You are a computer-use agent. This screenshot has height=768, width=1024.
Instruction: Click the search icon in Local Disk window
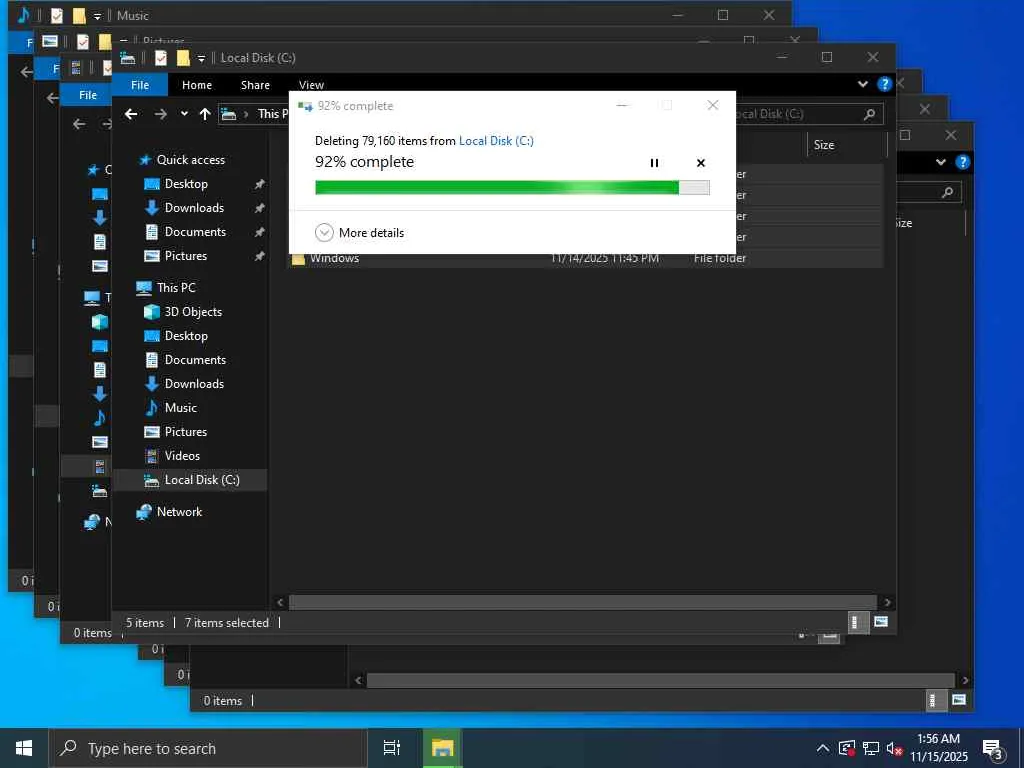pos(869,114)
